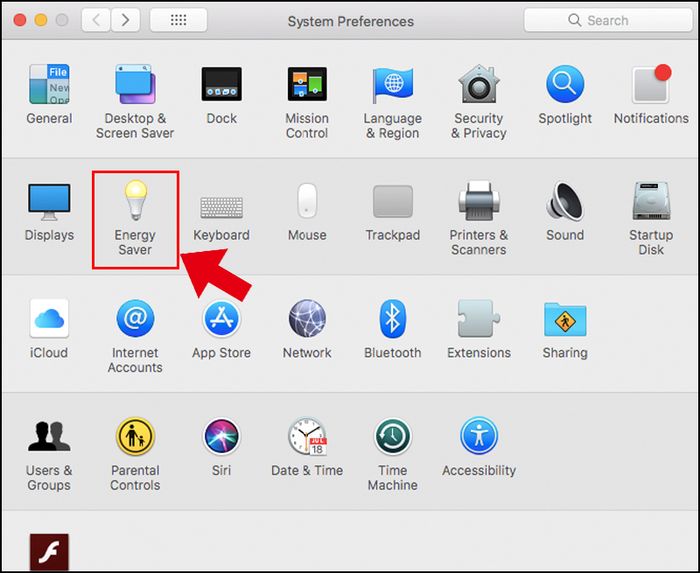Minimize the System Preferences window

[x=41, y=20]
